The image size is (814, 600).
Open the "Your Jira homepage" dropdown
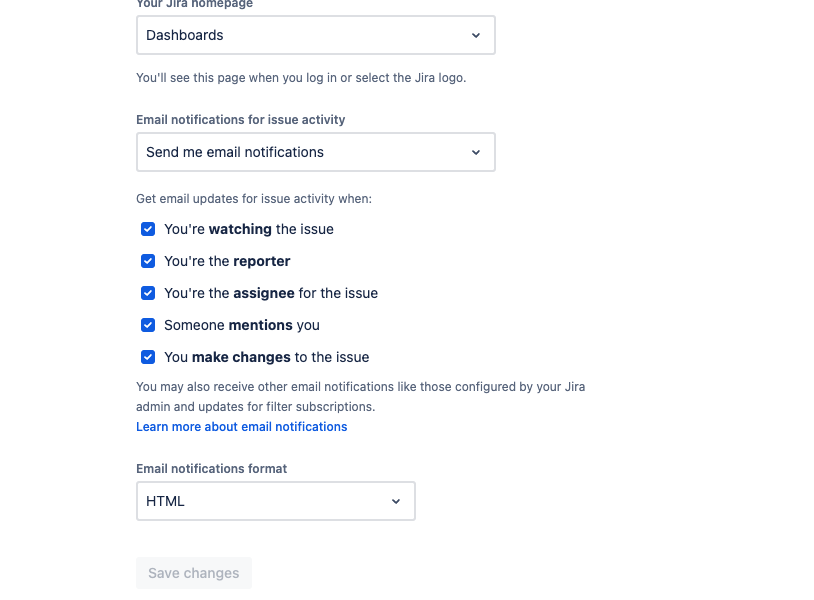click(315, 35)
